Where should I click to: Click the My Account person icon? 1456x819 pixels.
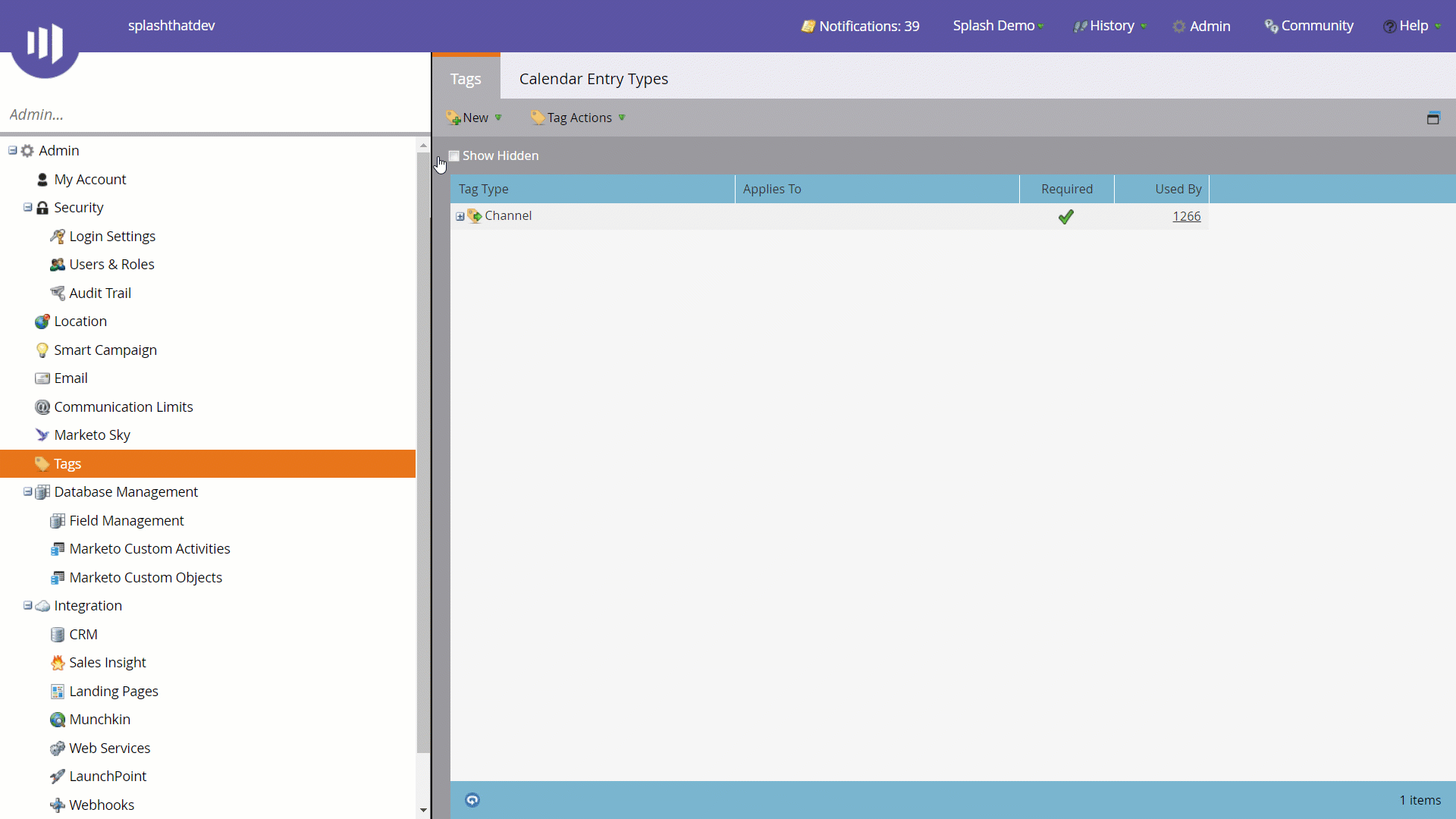pyautogui.click(x=42, y=180)
